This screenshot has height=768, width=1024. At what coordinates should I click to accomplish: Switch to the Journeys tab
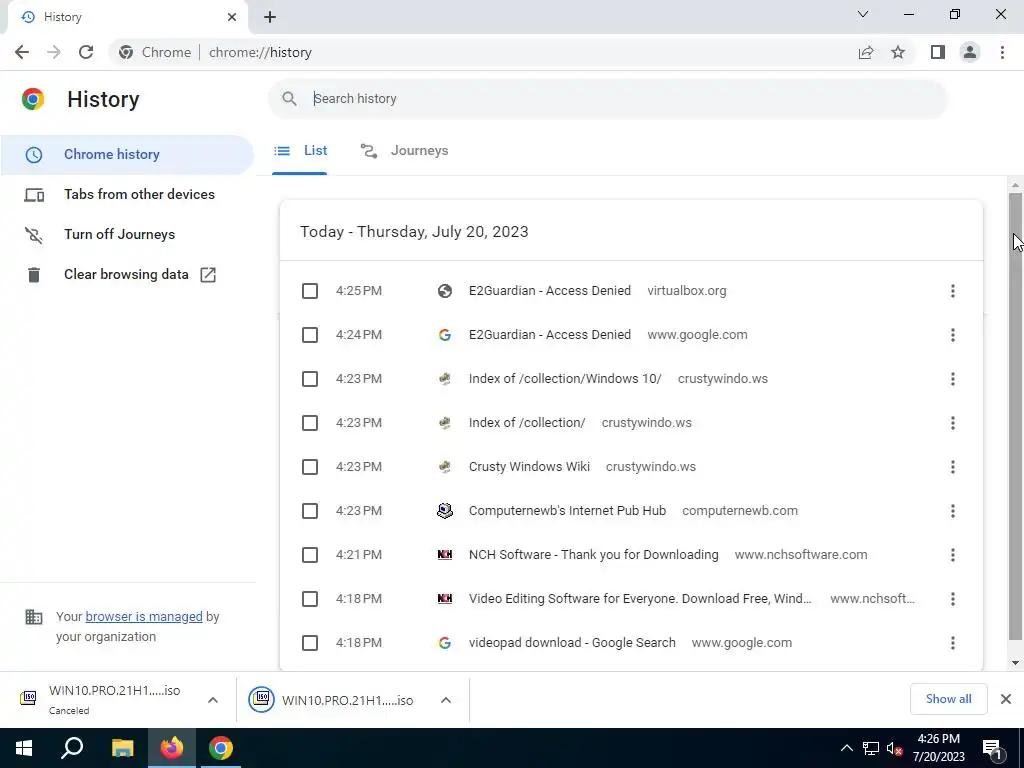[x=405, y=151]
